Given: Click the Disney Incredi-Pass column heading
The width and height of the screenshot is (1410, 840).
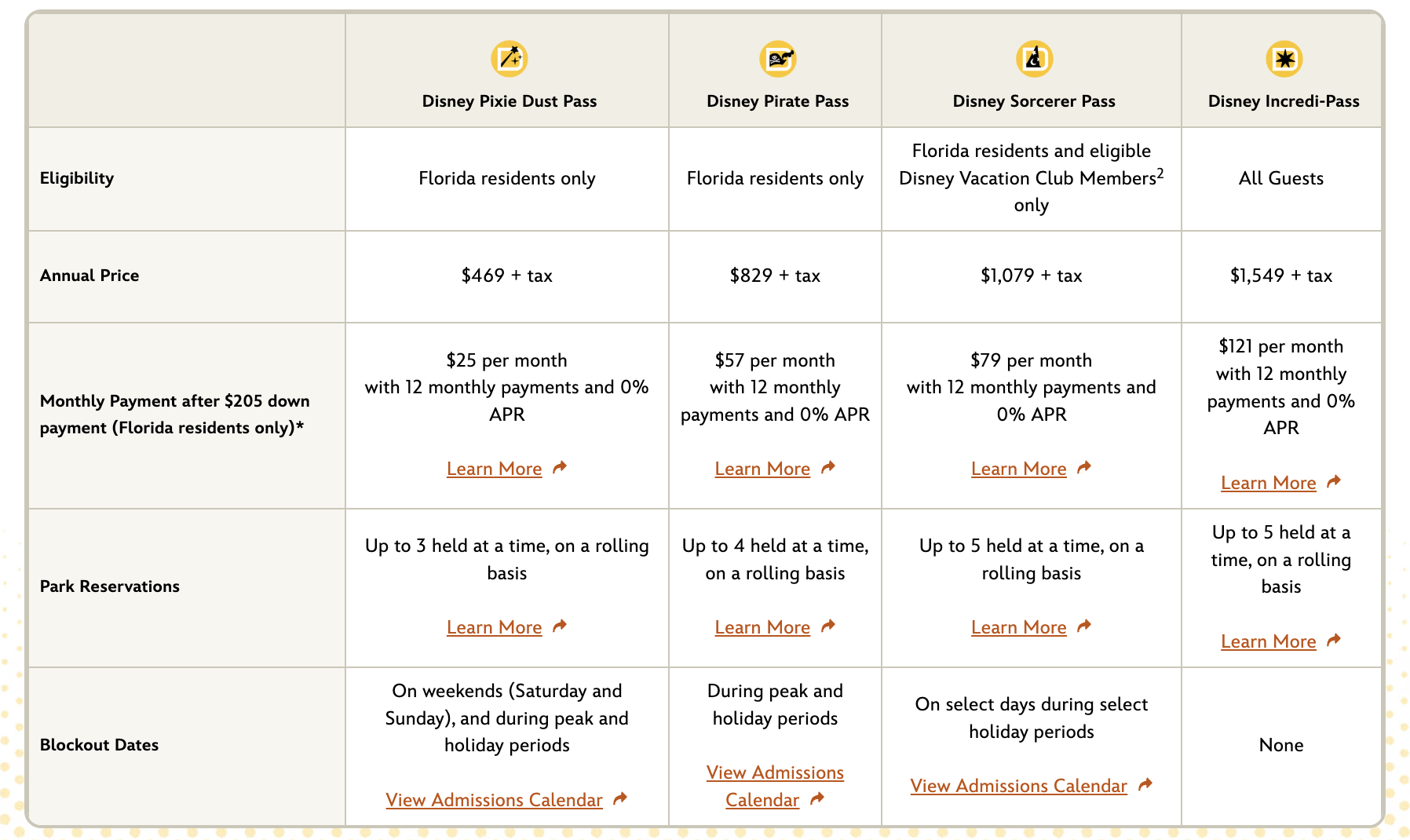Looking at the screenshot, I should [x=1284, y=101].
